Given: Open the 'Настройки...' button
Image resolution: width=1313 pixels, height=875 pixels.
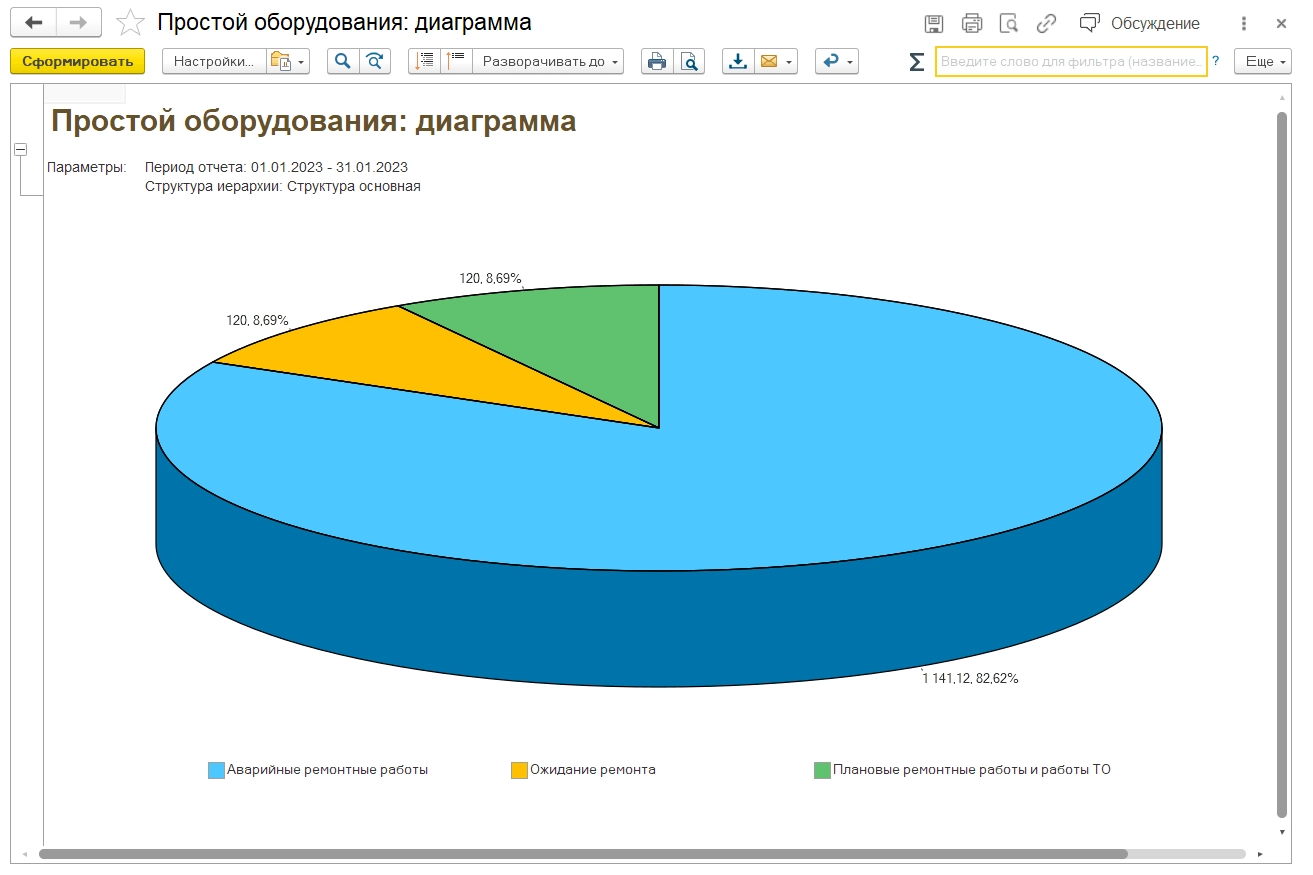Looking at the screenshot, I should (214, 62).
